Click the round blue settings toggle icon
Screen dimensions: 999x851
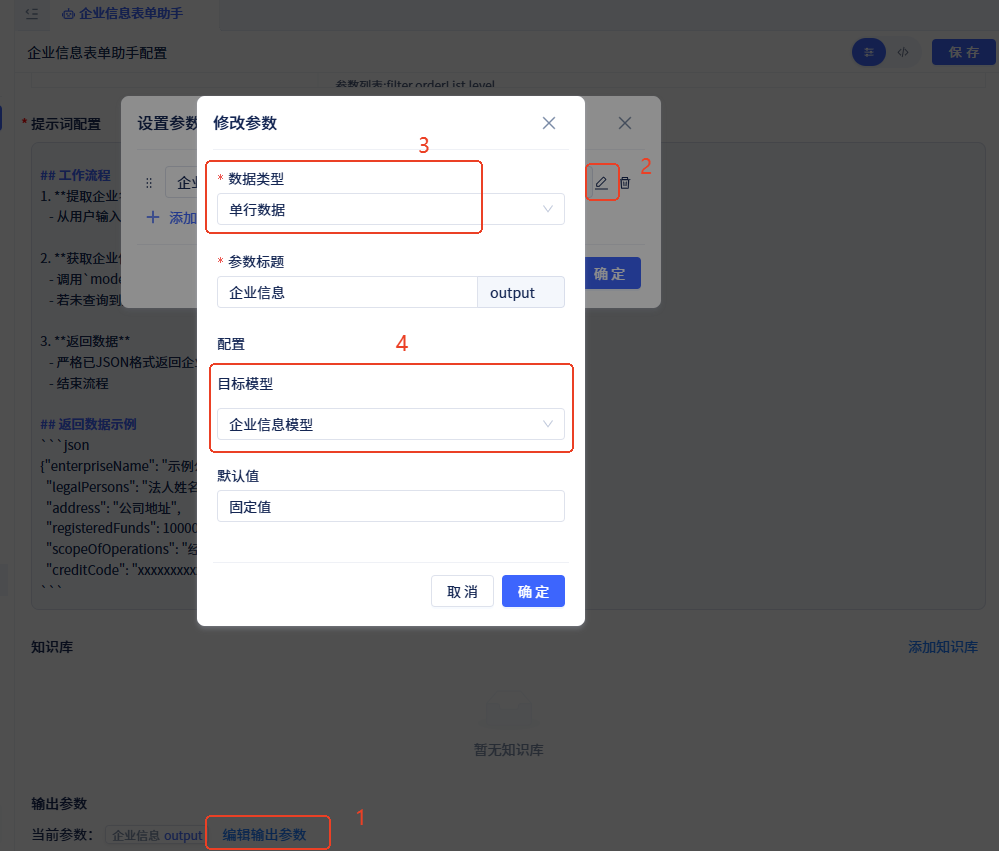tap(868, 52)
